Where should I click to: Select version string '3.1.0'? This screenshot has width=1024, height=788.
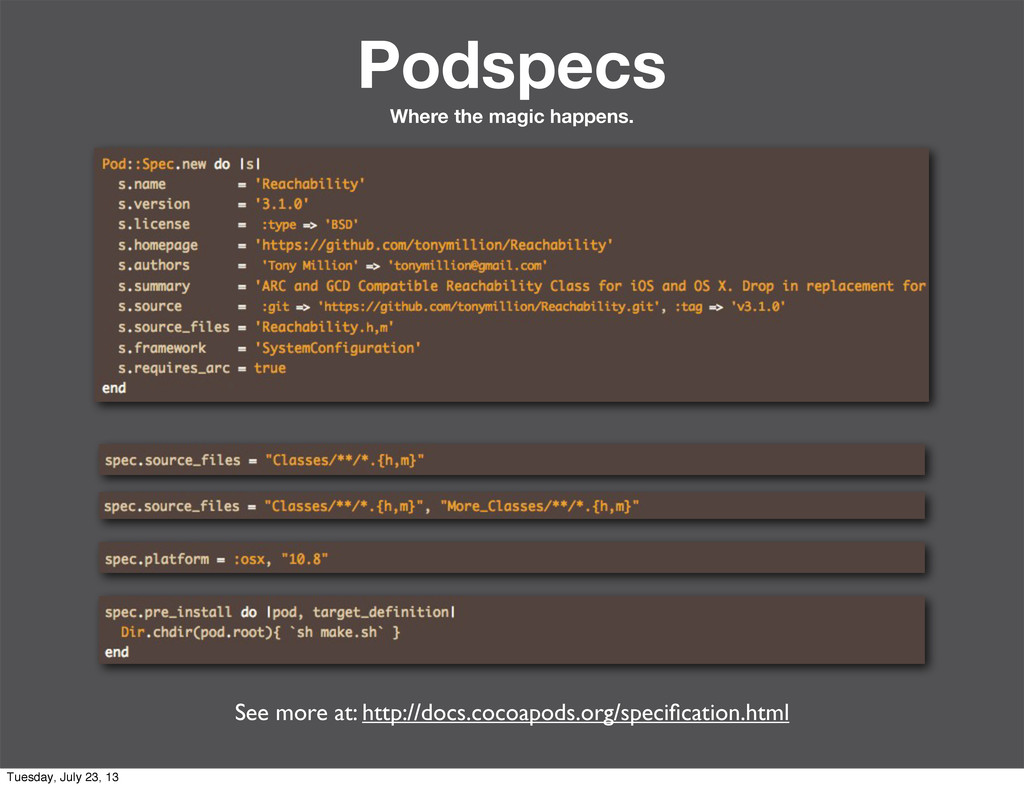click(281, 204)
